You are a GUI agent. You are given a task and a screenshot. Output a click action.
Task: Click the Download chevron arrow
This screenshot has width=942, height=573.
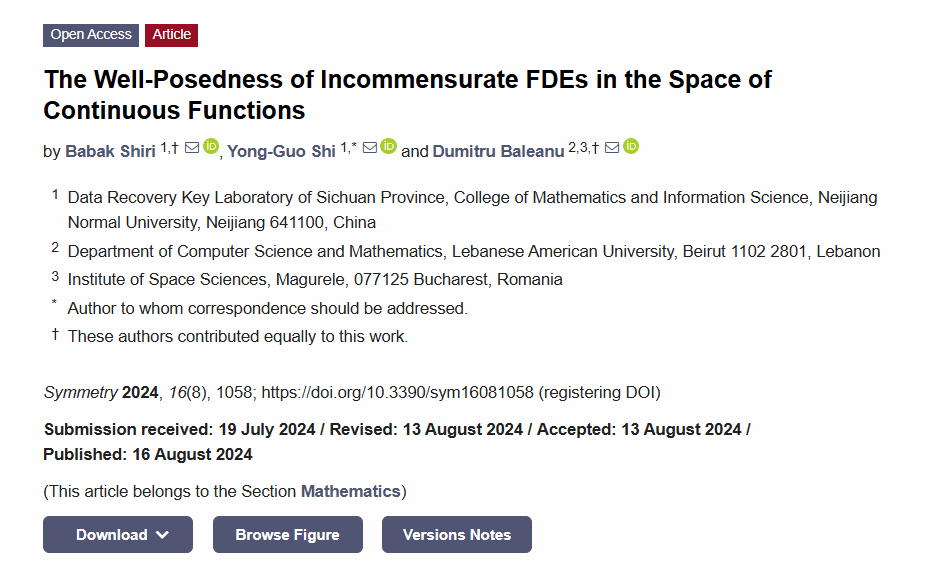point(162,535)
